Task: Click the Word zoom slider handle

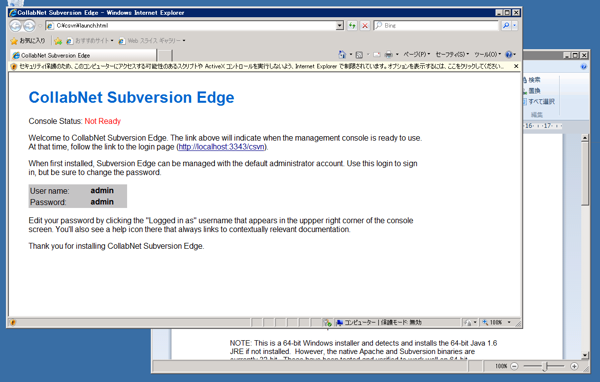Action: 544,366
